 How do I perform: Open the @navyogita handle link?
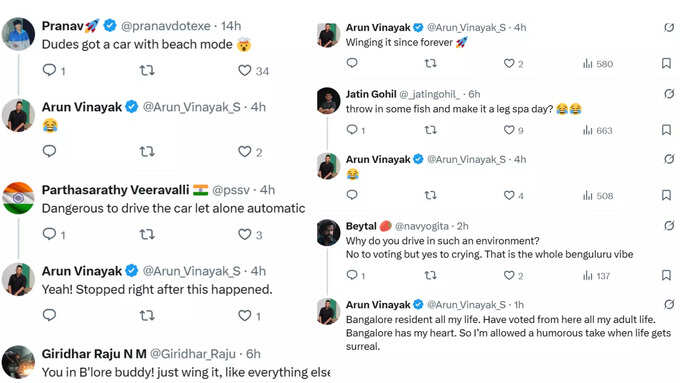point(422,226)
